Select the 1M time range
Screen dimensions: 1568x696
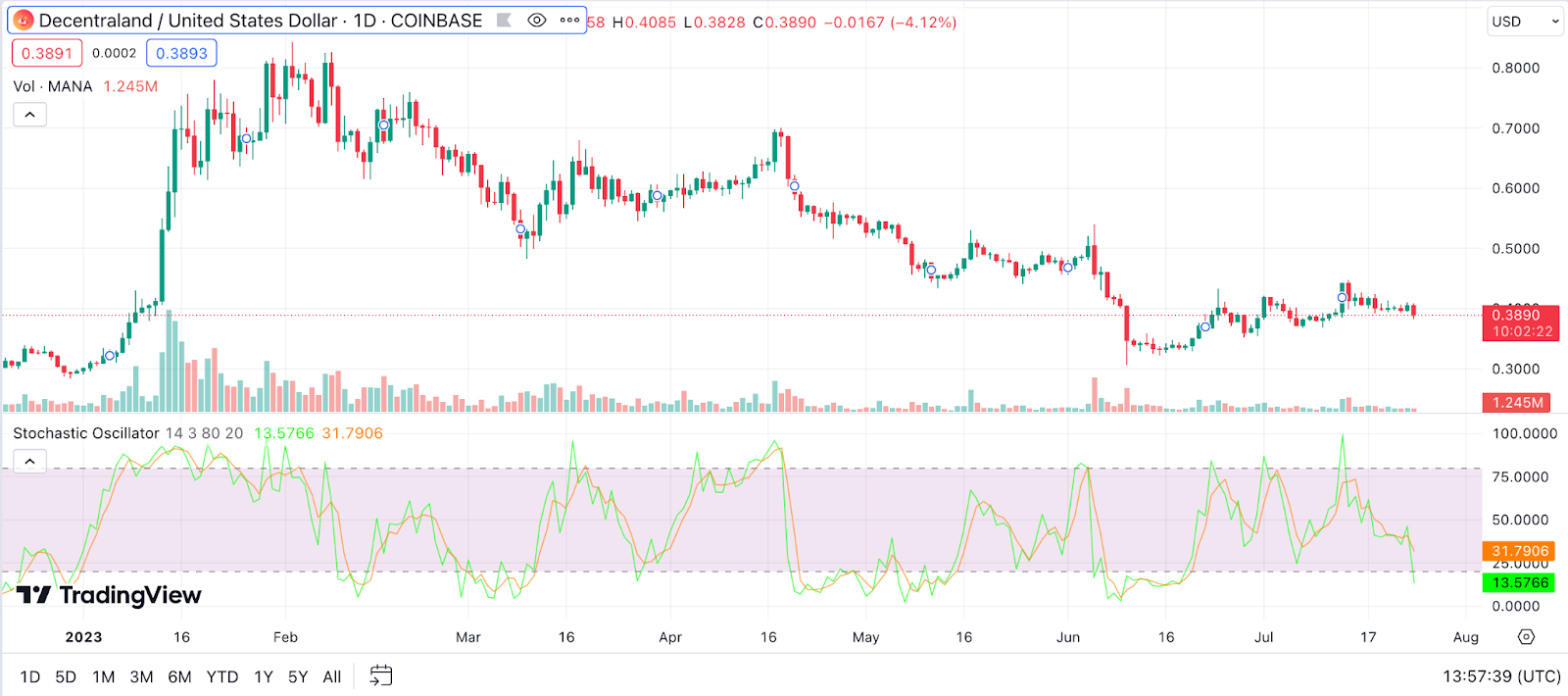coord(104,676)
